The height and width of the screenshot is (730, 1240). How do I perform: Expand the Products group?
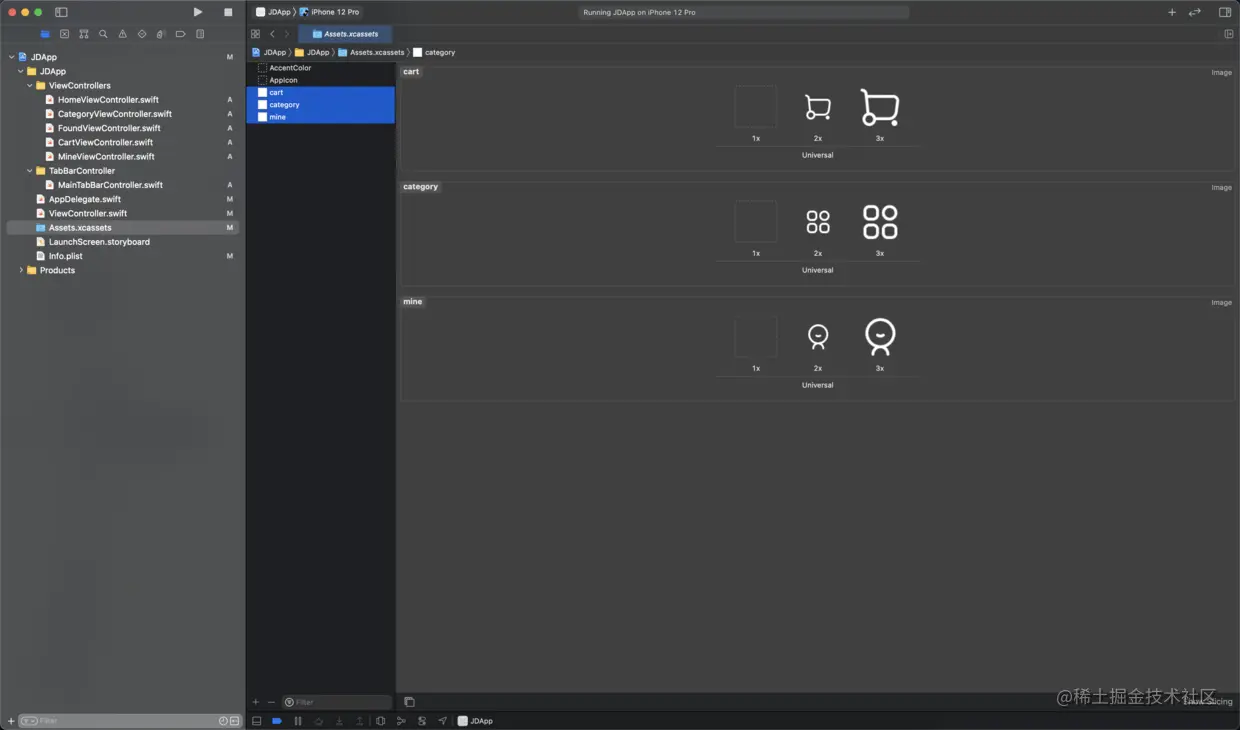pyautogui.click(x=21, y=270)
